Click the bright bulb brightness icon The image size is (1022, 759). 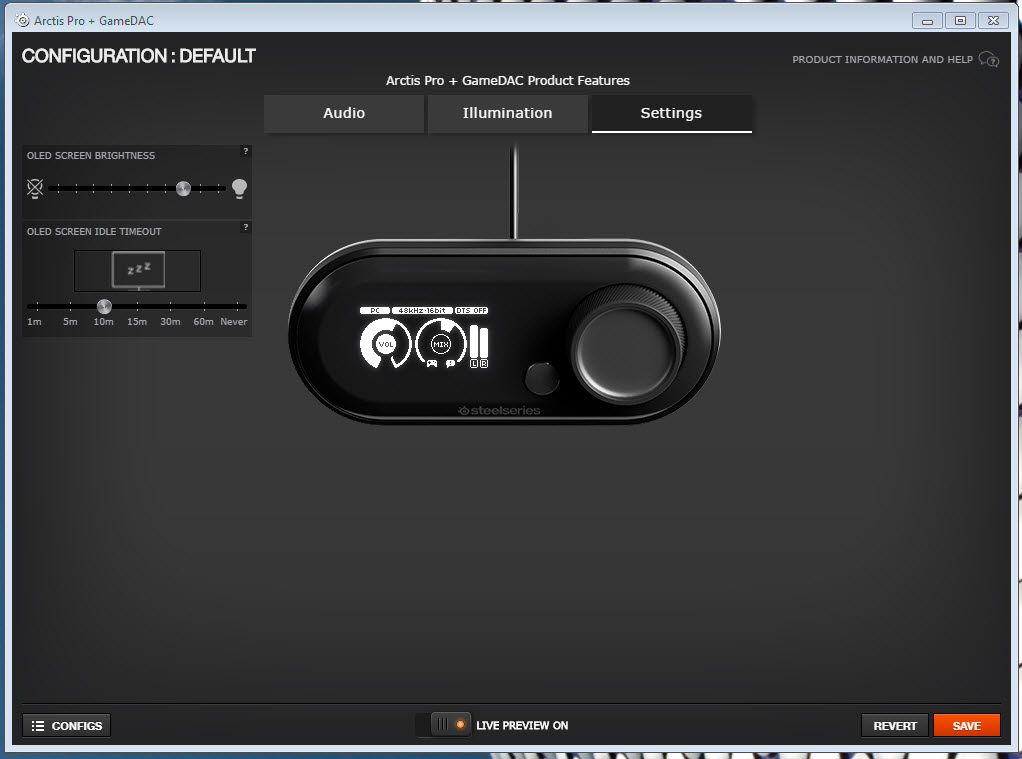tap(239, 188)
